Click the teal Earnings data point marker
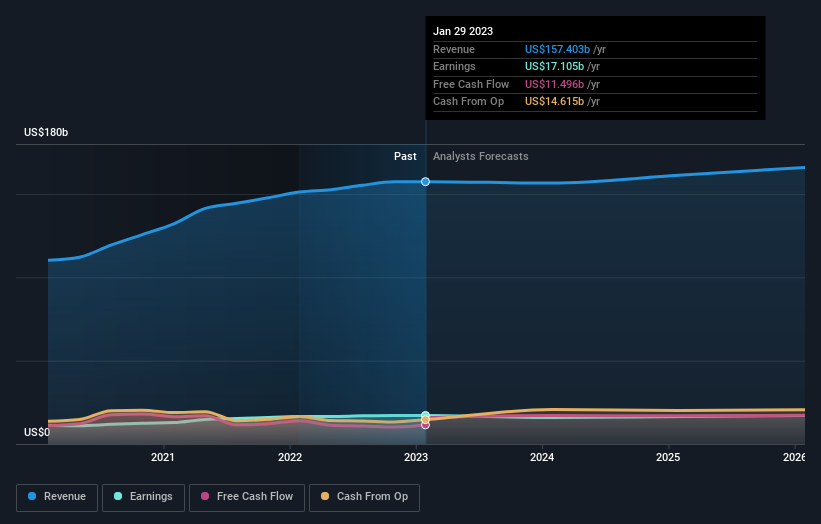821x524 pixels. click(425, 415)
